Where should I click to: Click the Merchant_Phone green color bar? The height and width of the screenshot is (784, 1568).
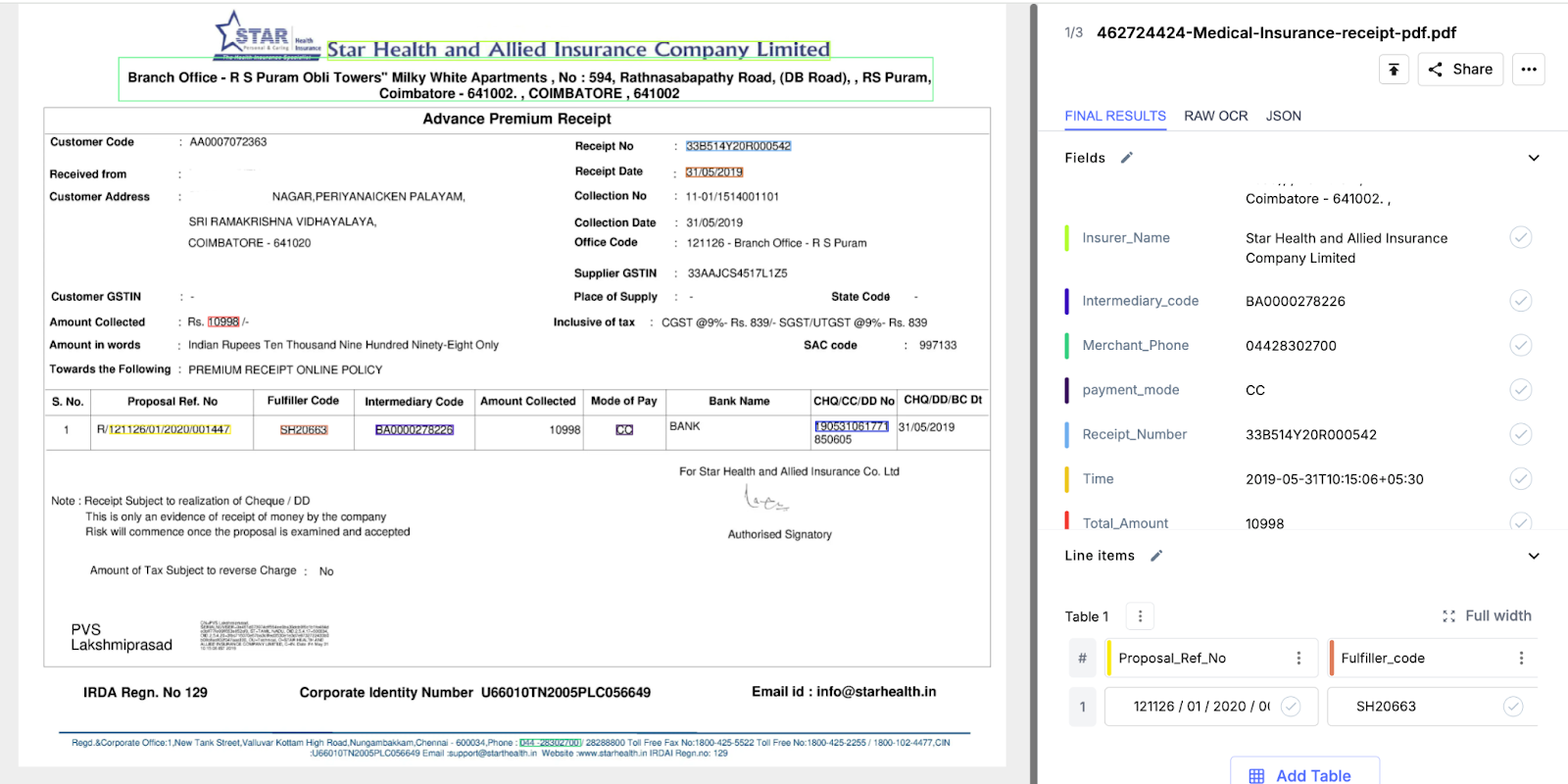1067,345
